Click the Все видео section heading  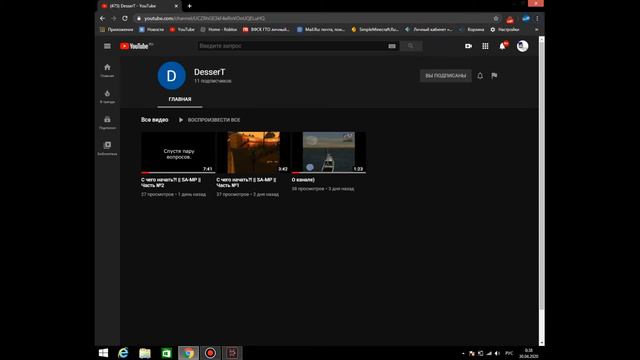pos(154,120)
